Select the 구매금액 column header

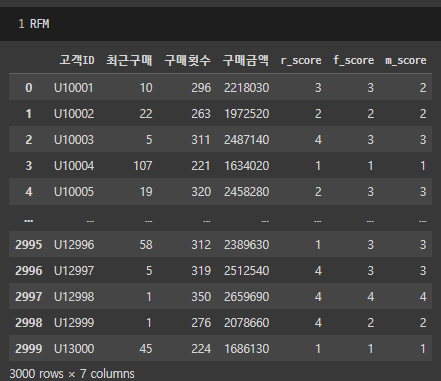(x=246, y=60)
